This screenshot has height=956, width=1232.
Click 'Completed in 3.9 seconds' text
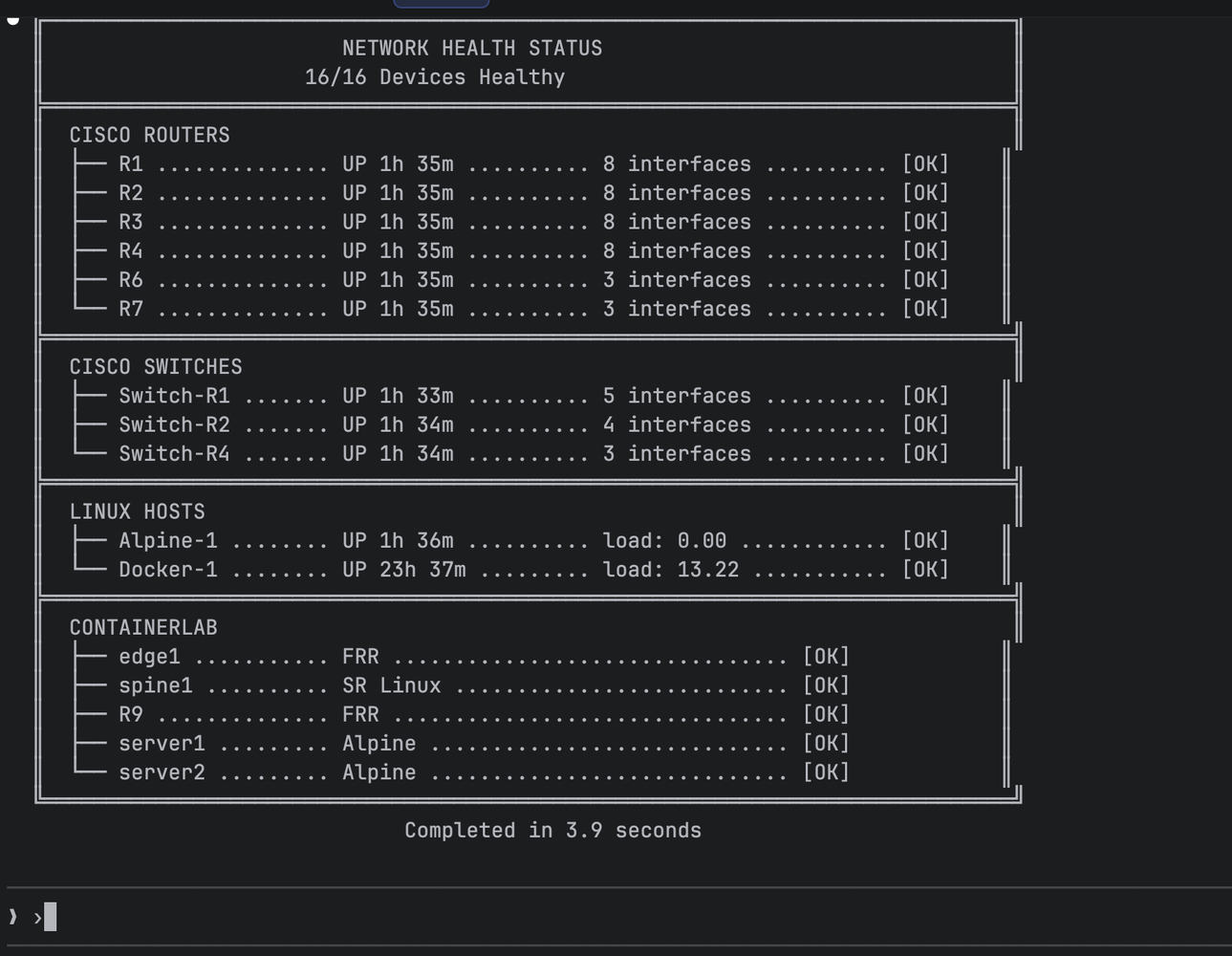[x=552, y=830]
